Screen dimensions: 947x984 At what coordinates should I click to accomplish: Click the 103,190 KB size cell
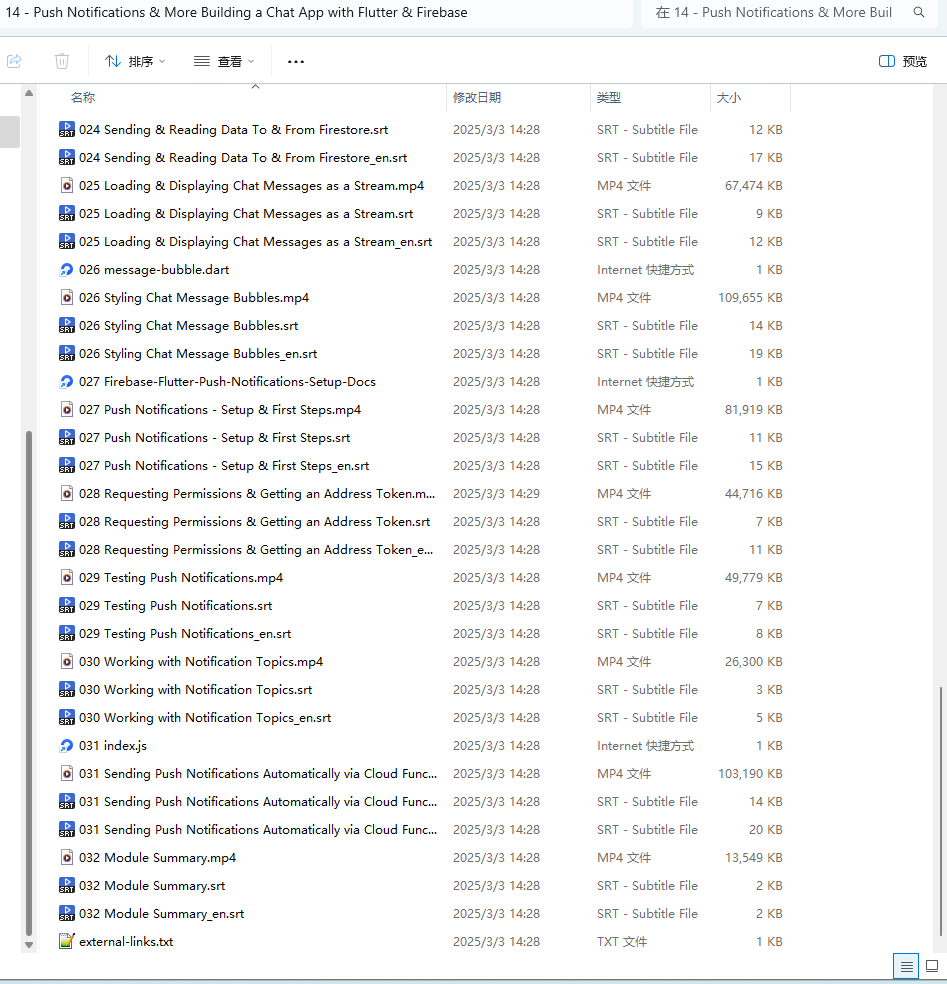click(x=750, y=774)
